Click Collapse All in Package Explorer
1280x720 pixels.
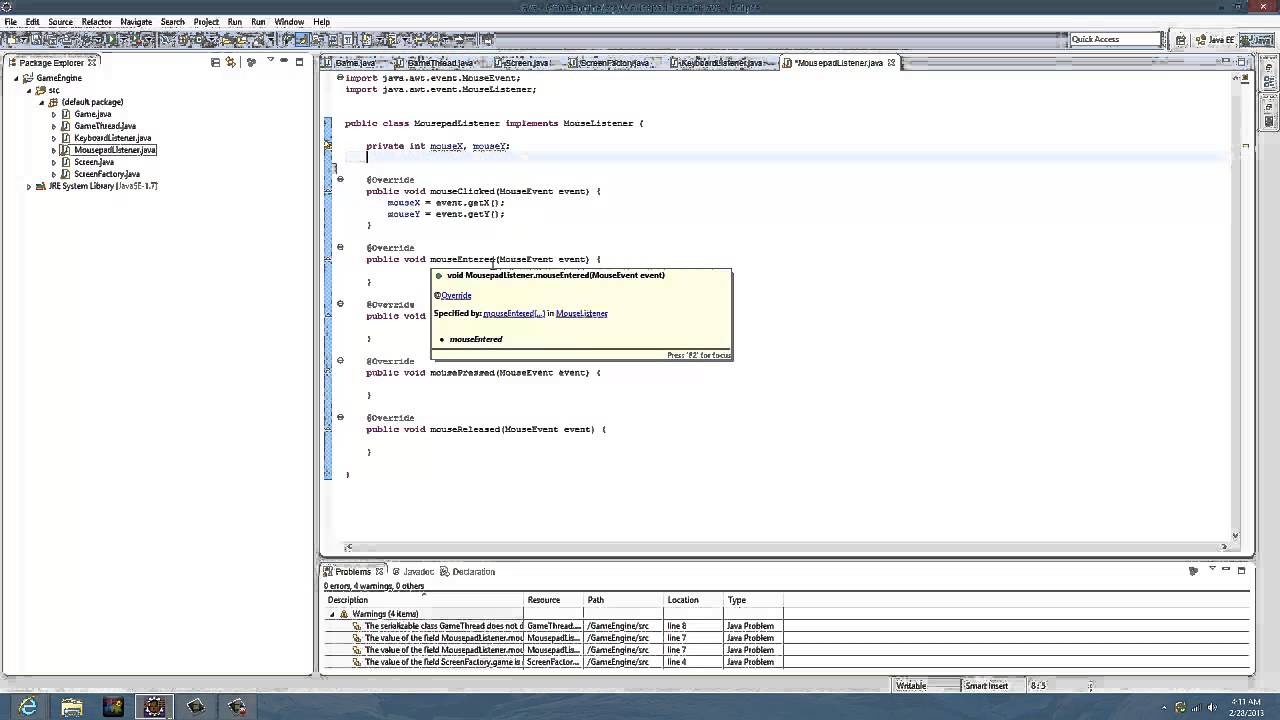tap(215, 62)
